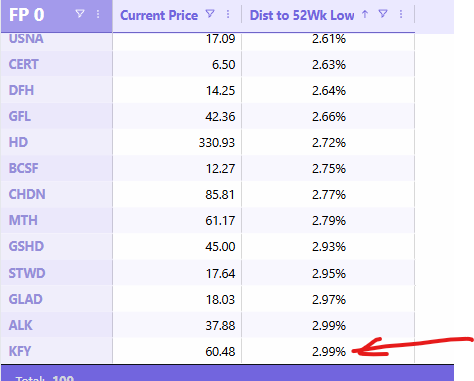474x381 pixels.
Task: Toggle sort arrow on Dist to 52Wk Low
Action: (x=365, y=14)
